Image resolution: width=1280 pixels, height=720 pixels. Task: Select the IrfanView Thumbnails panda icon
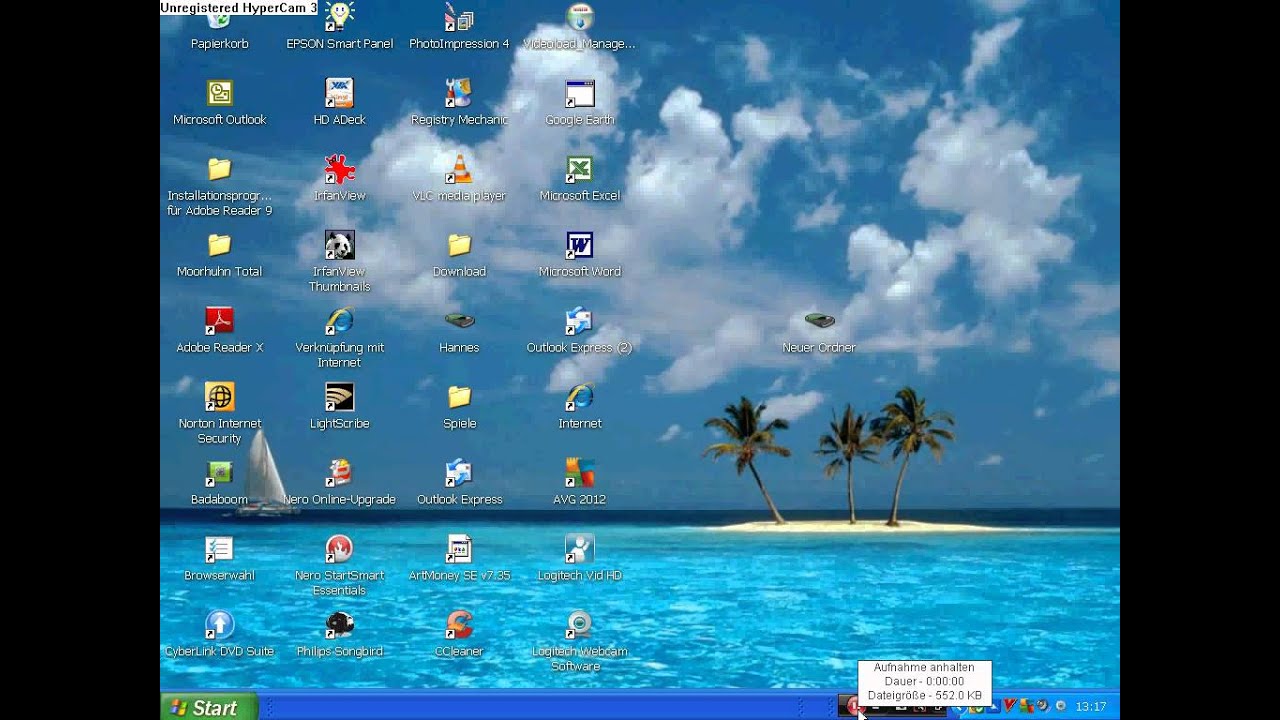point(339,245)
